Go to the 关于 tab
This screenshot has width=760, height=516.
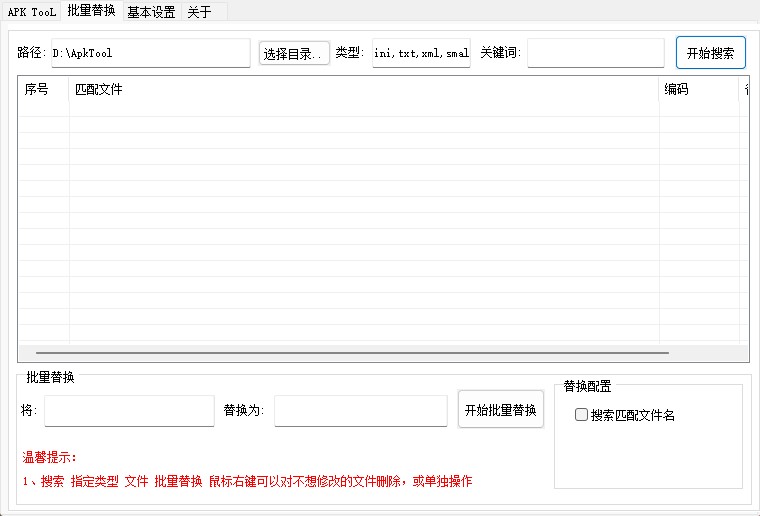point(199,12)
